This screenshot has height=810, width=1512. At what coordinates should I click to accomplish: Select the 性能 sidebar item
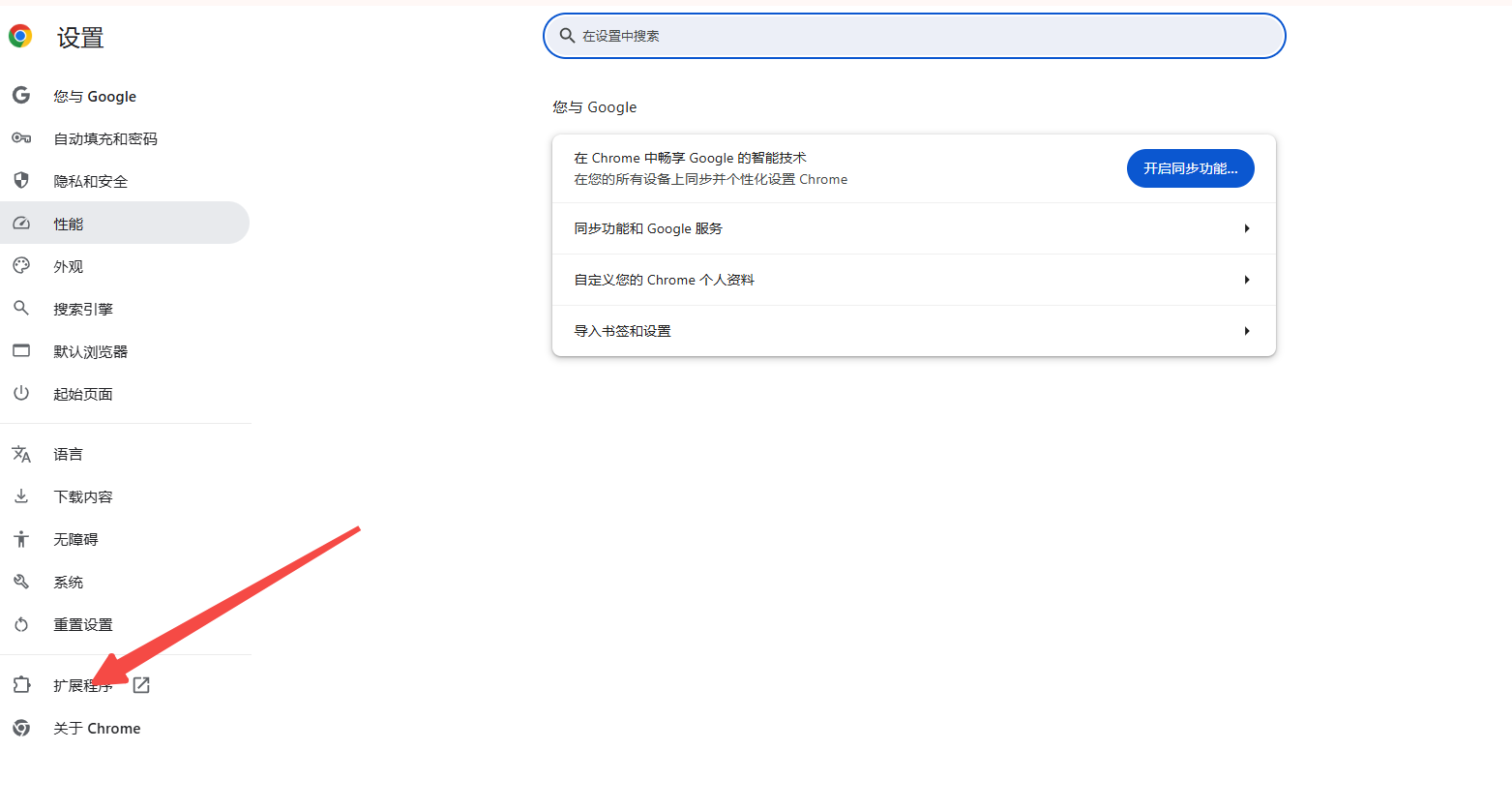[125, 224]
